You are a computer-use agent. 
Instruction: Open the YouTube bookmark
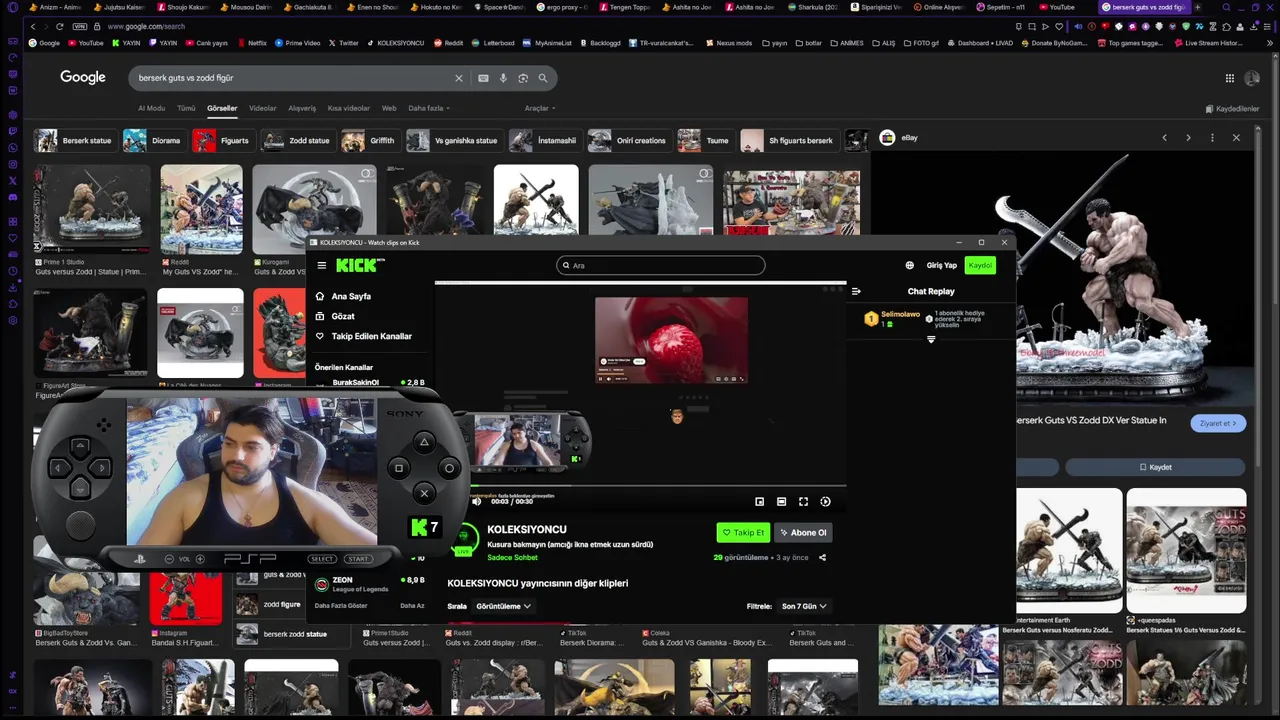85,43
